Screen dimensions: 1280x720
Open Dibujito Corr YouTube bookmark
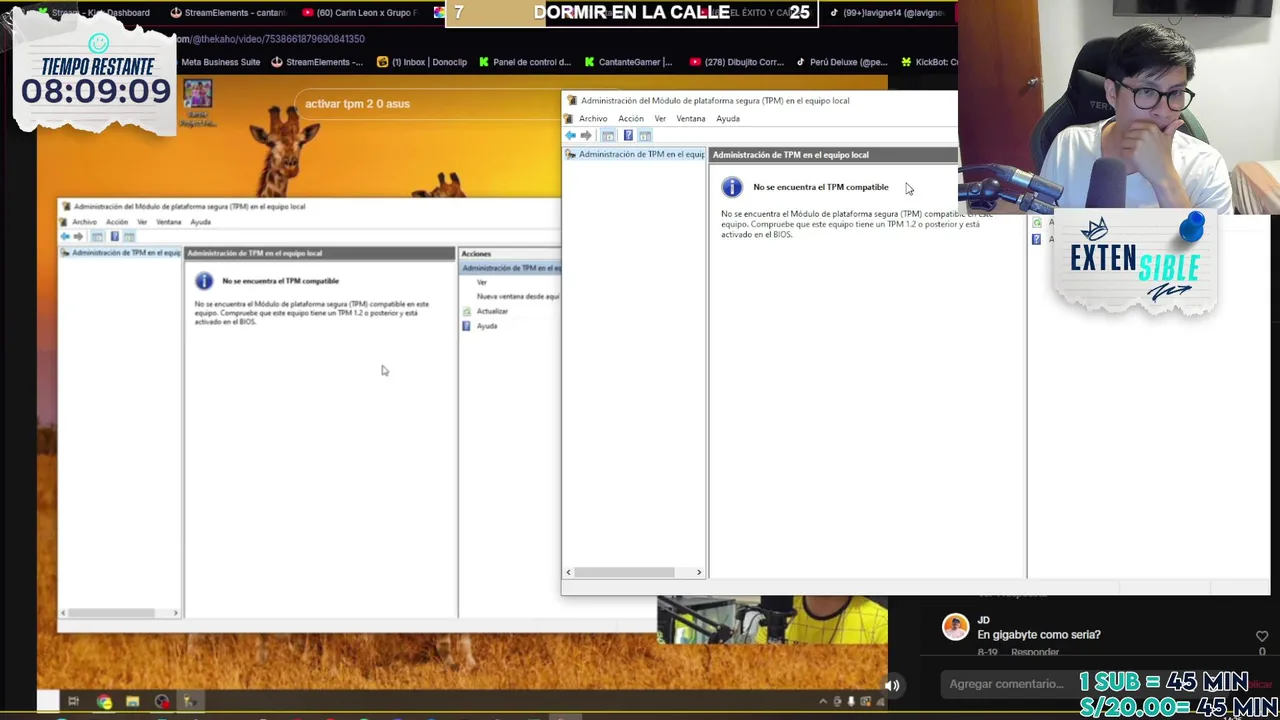coord(737,62)
